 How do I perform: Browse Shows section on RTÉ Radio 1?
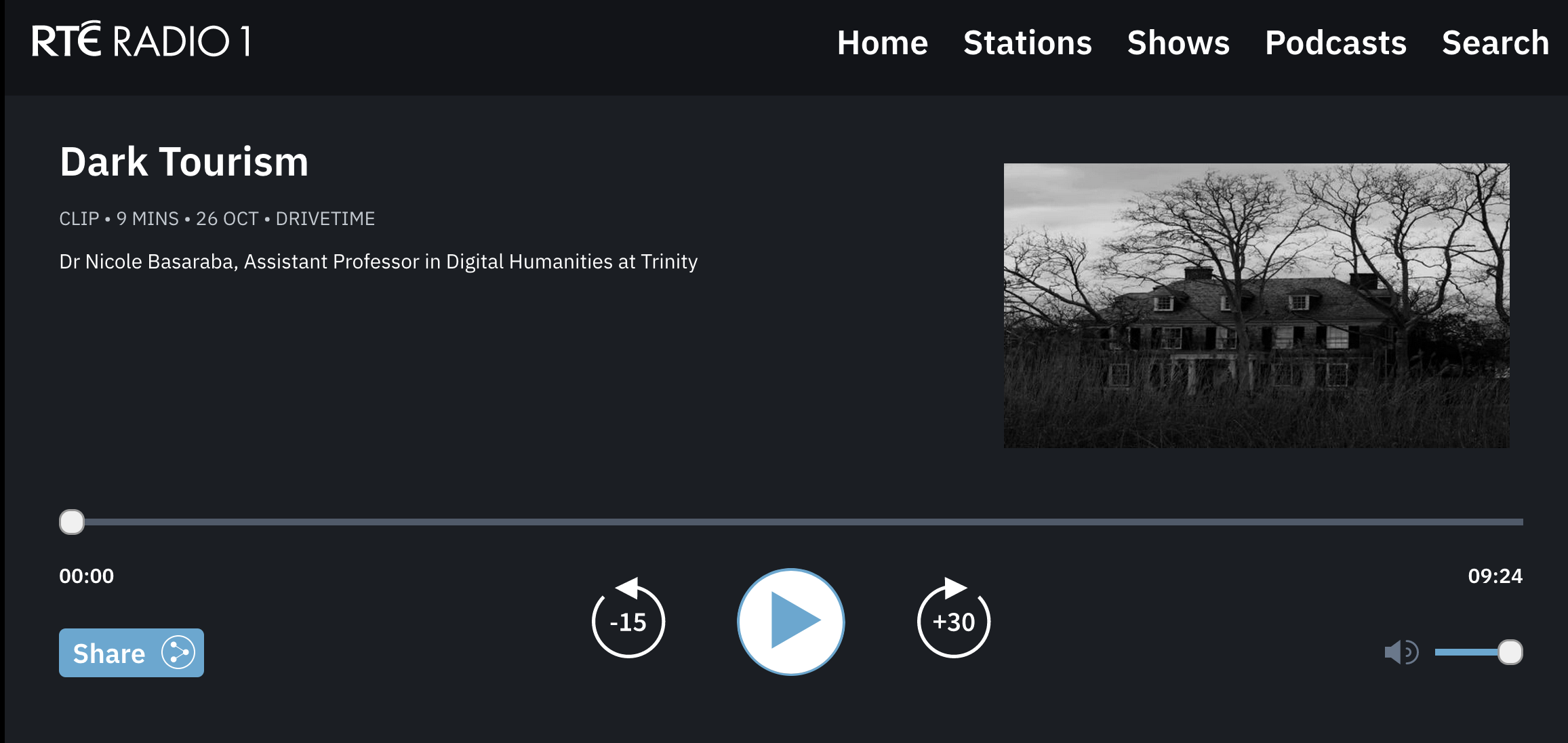click(x=1176, y=42)
